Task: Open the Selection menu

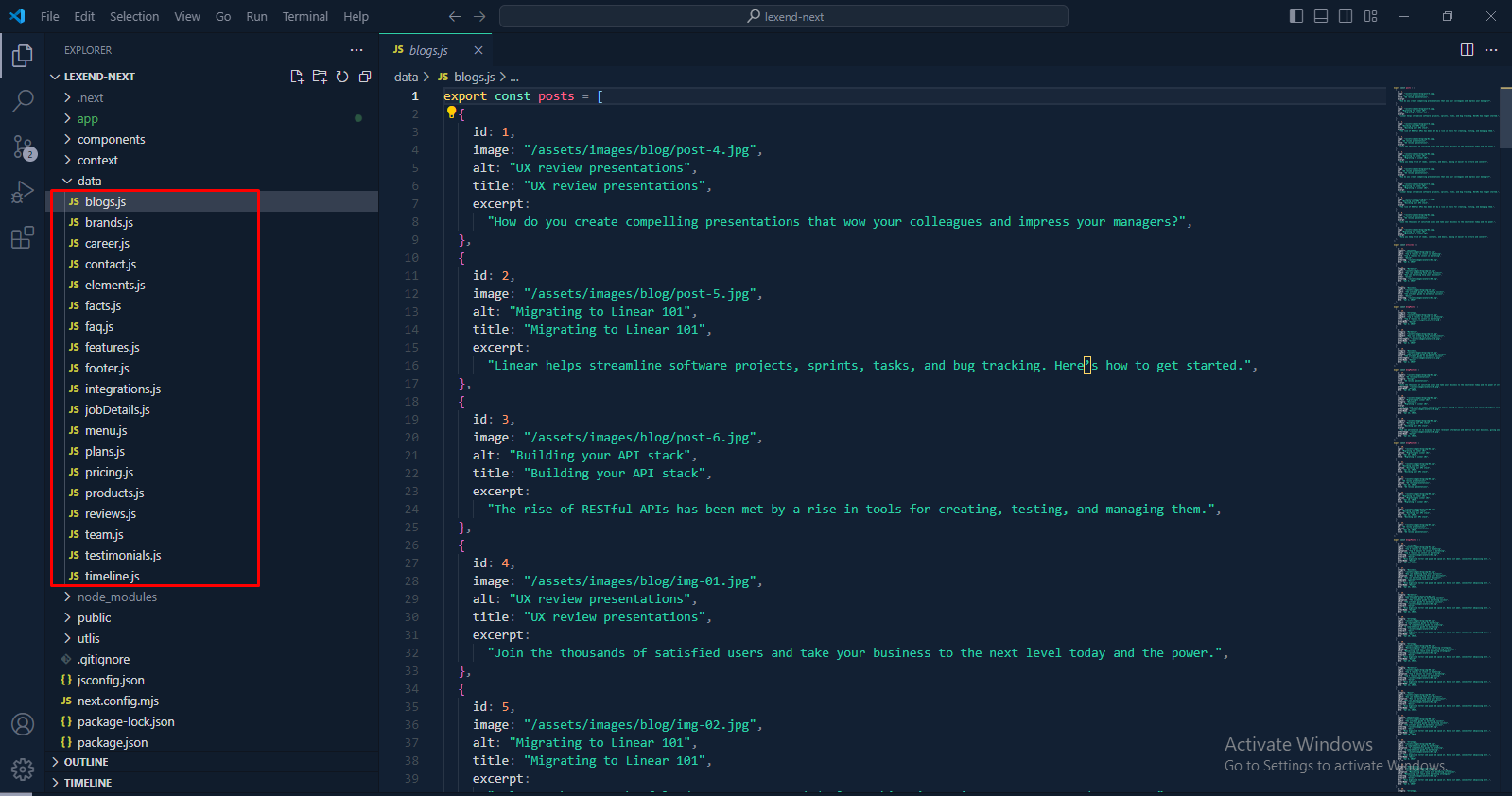Action: pos(134,16)
